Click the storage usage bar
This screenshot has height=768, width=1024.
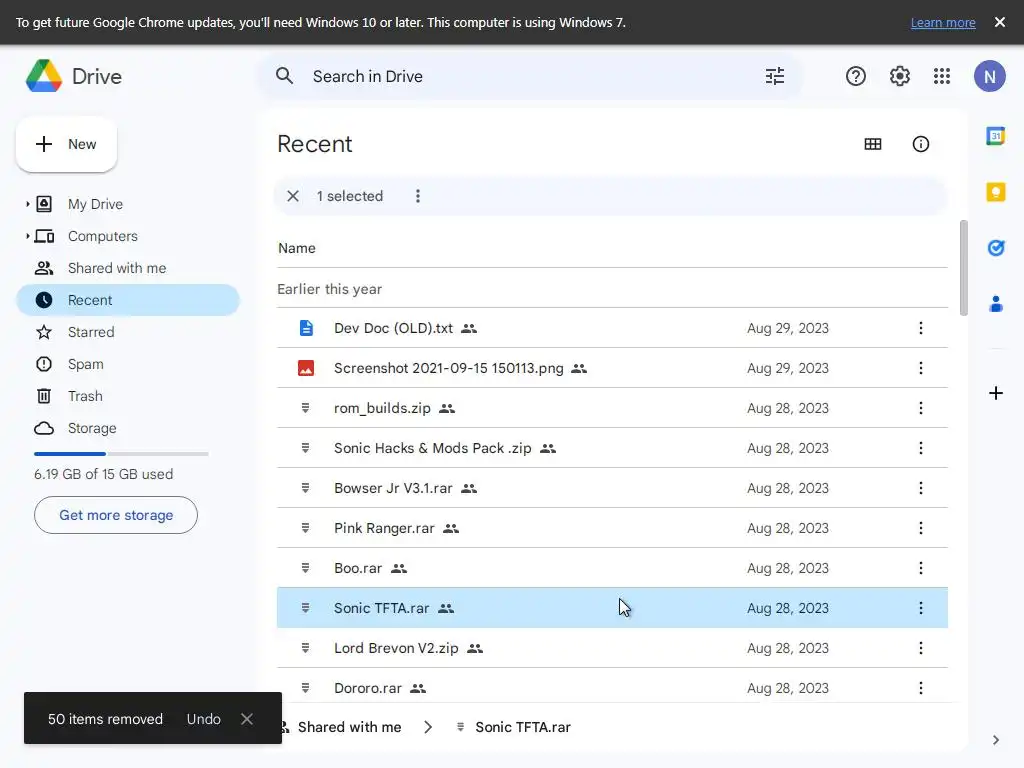[x=121, y=454]
